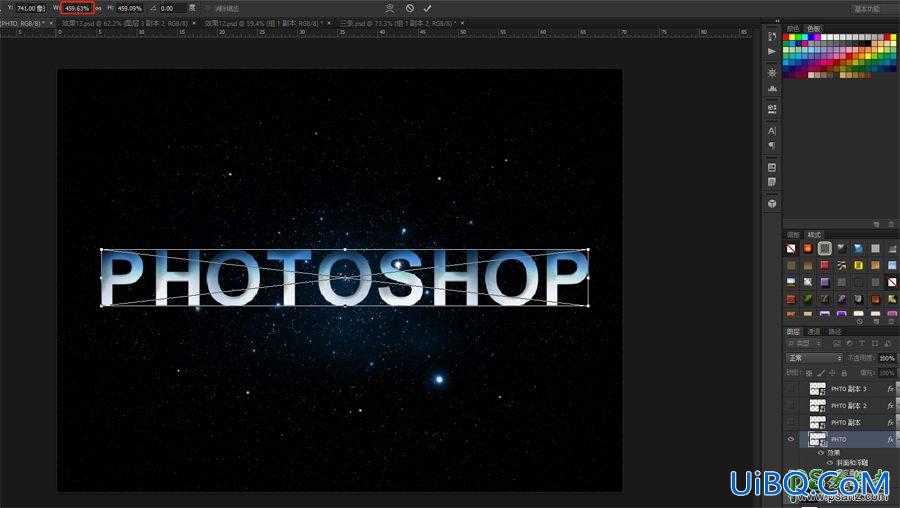
Task: Toggle lock image pixels brush icon
Action: coord(821,373)
